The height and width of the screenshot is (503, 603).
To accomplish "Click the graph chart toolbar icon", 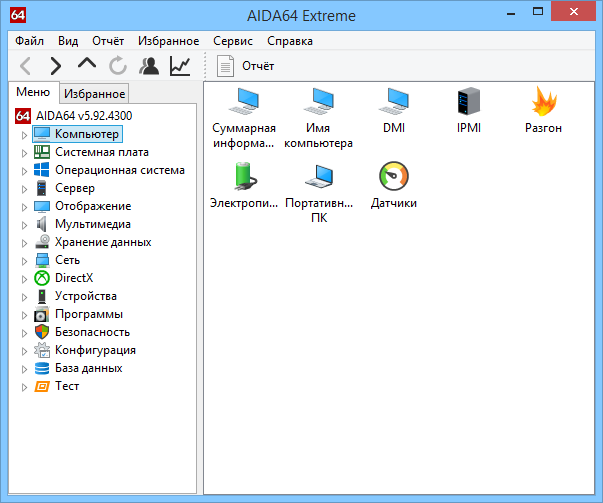I will pos(180,66).
